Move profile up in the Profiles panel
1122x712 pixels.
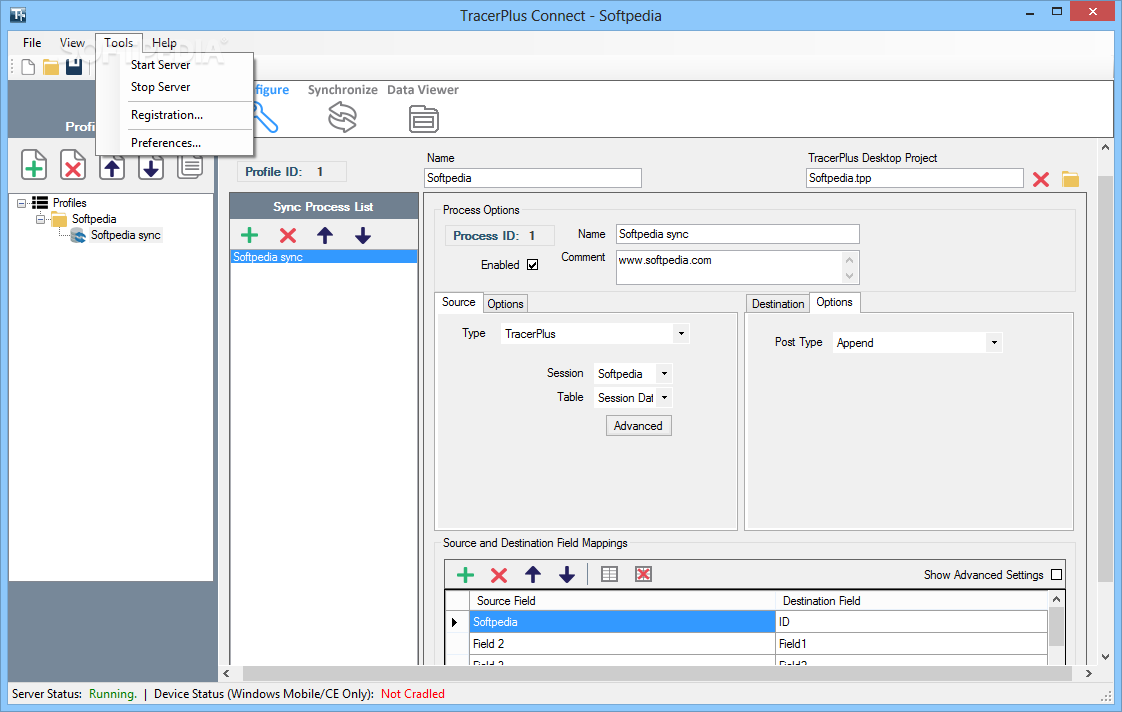pos(112,168)
